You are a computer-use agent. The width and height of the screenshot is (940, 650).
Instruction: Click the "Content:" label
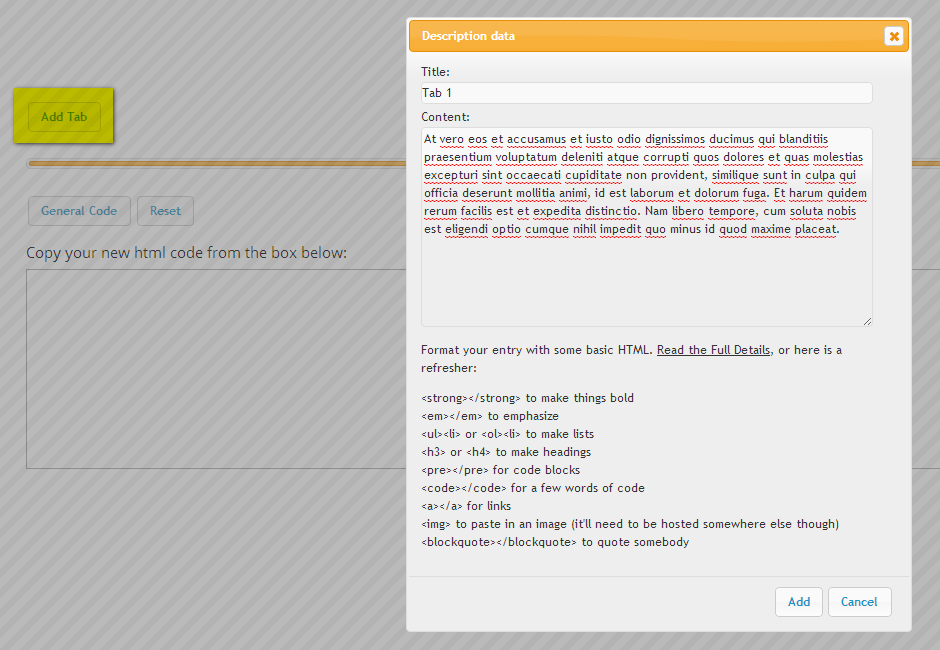[x=445, y=117]
